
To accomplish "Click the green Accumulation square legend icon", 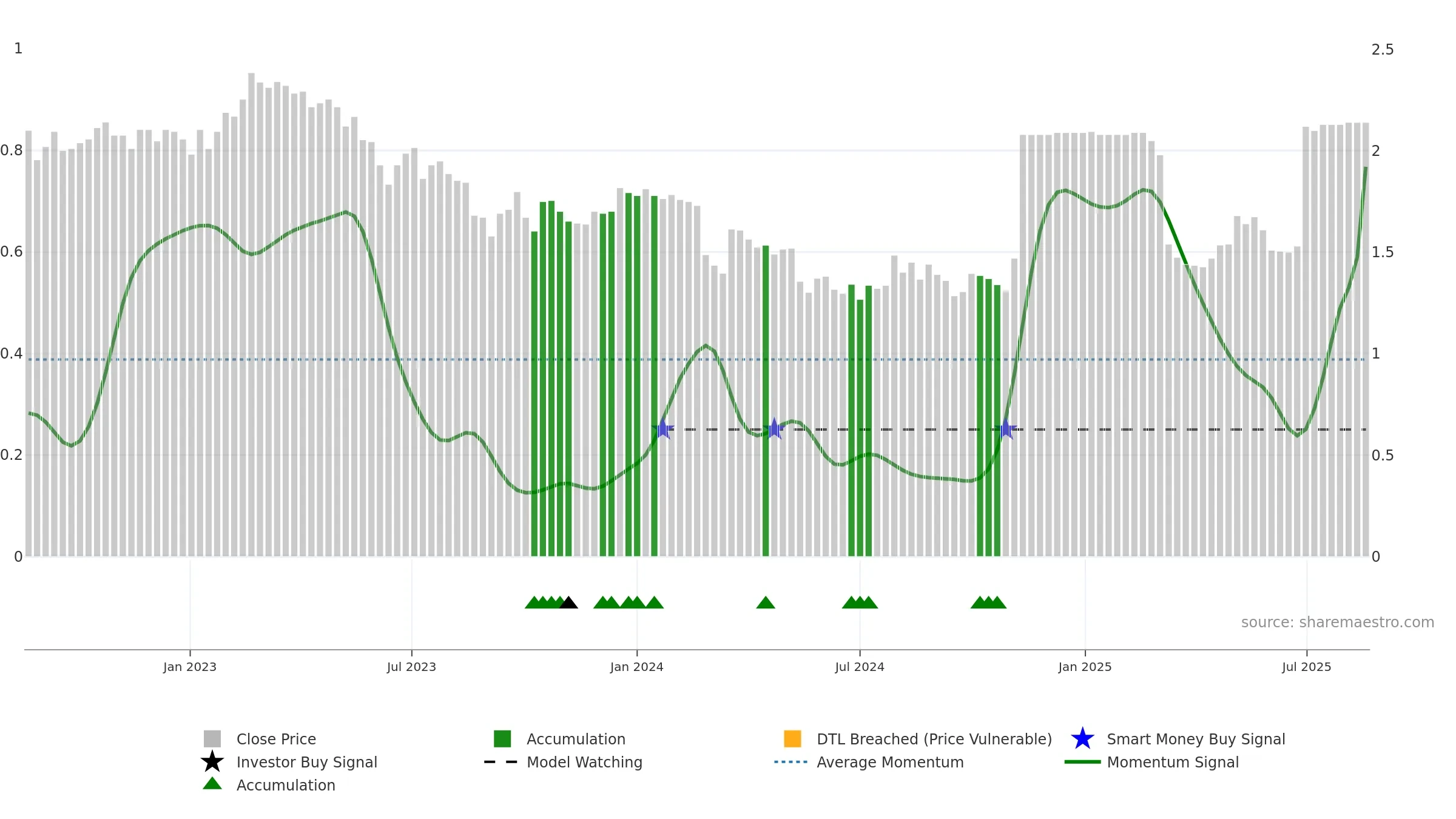I will 502,738.
